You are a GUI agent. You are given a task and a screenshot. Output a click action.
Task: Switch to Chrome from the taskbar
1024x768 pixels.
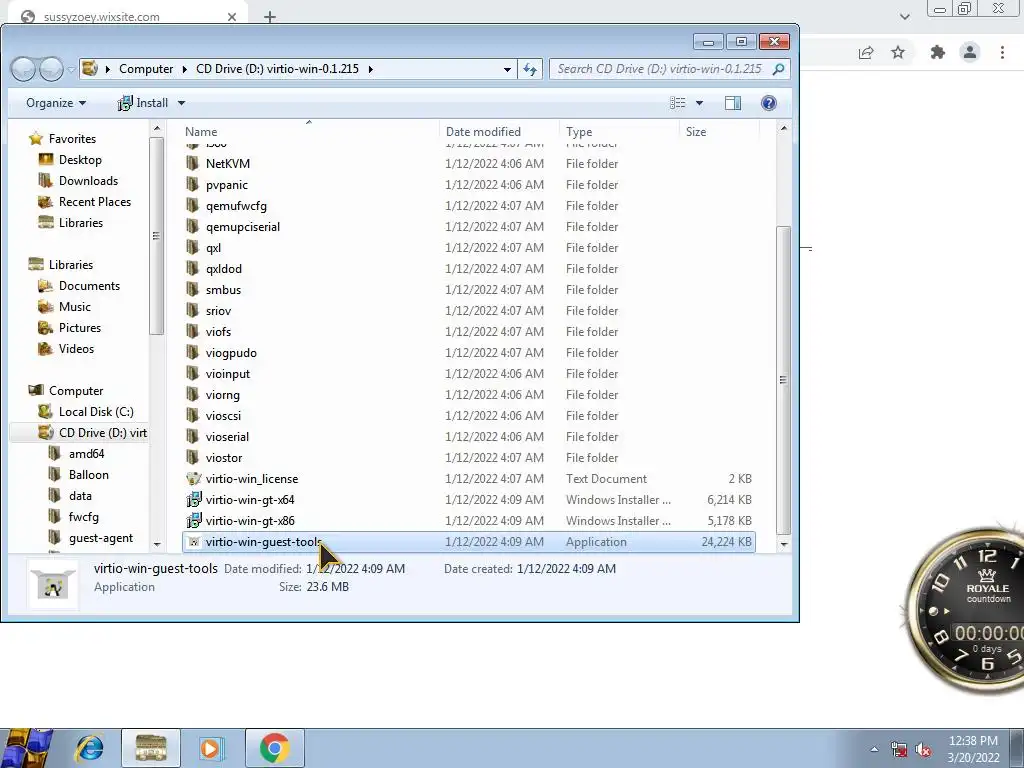click(x=275, y=748)
